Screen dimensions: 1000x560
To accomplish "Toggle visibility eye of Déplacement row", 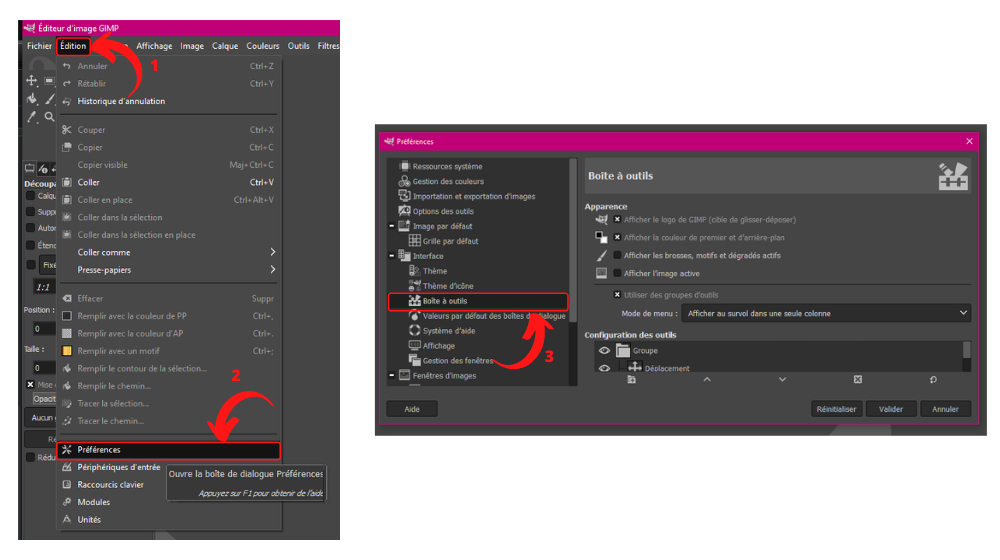I will 604,368.
